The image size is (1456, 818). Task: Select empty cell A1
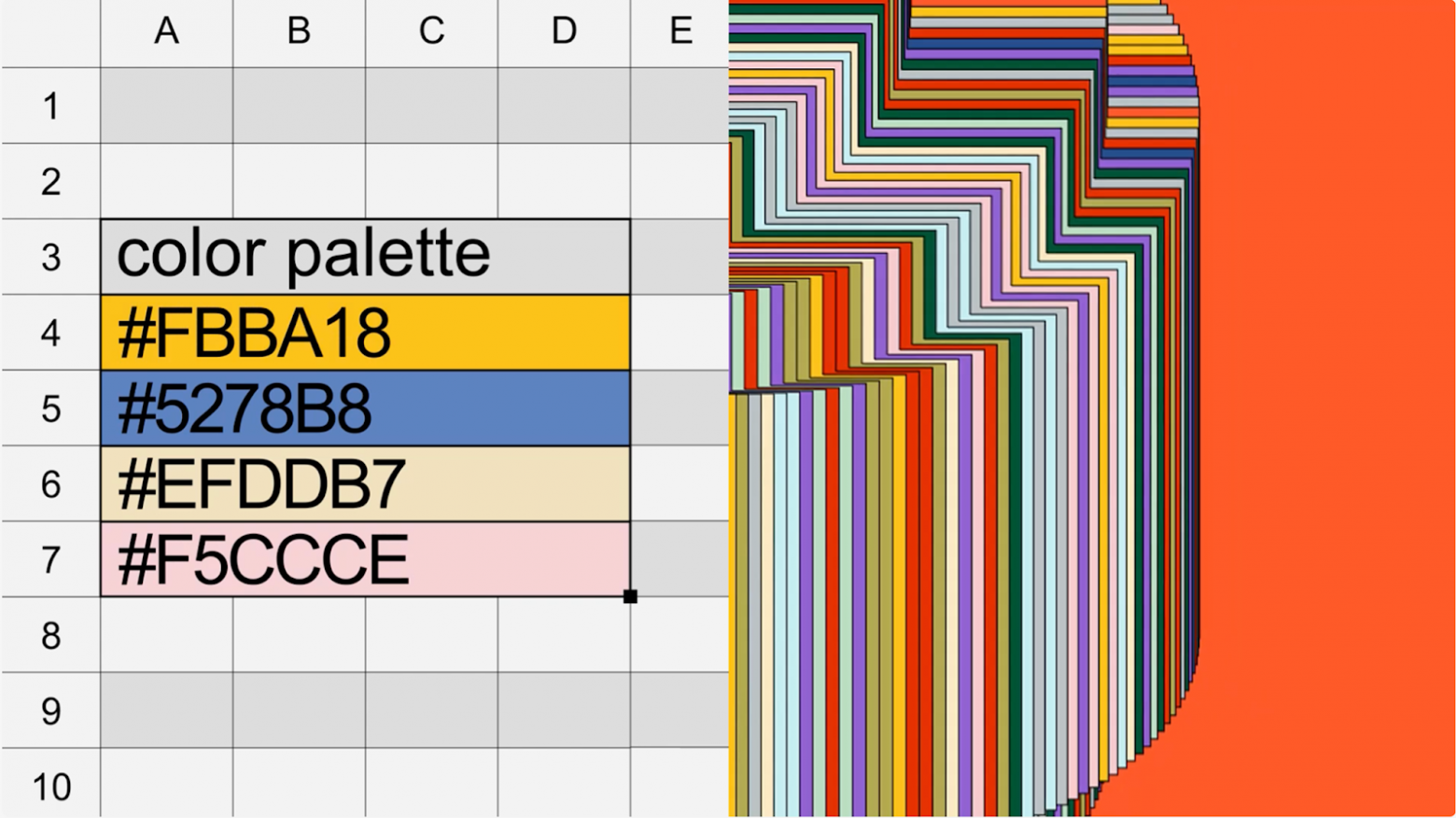coord(166,106)
